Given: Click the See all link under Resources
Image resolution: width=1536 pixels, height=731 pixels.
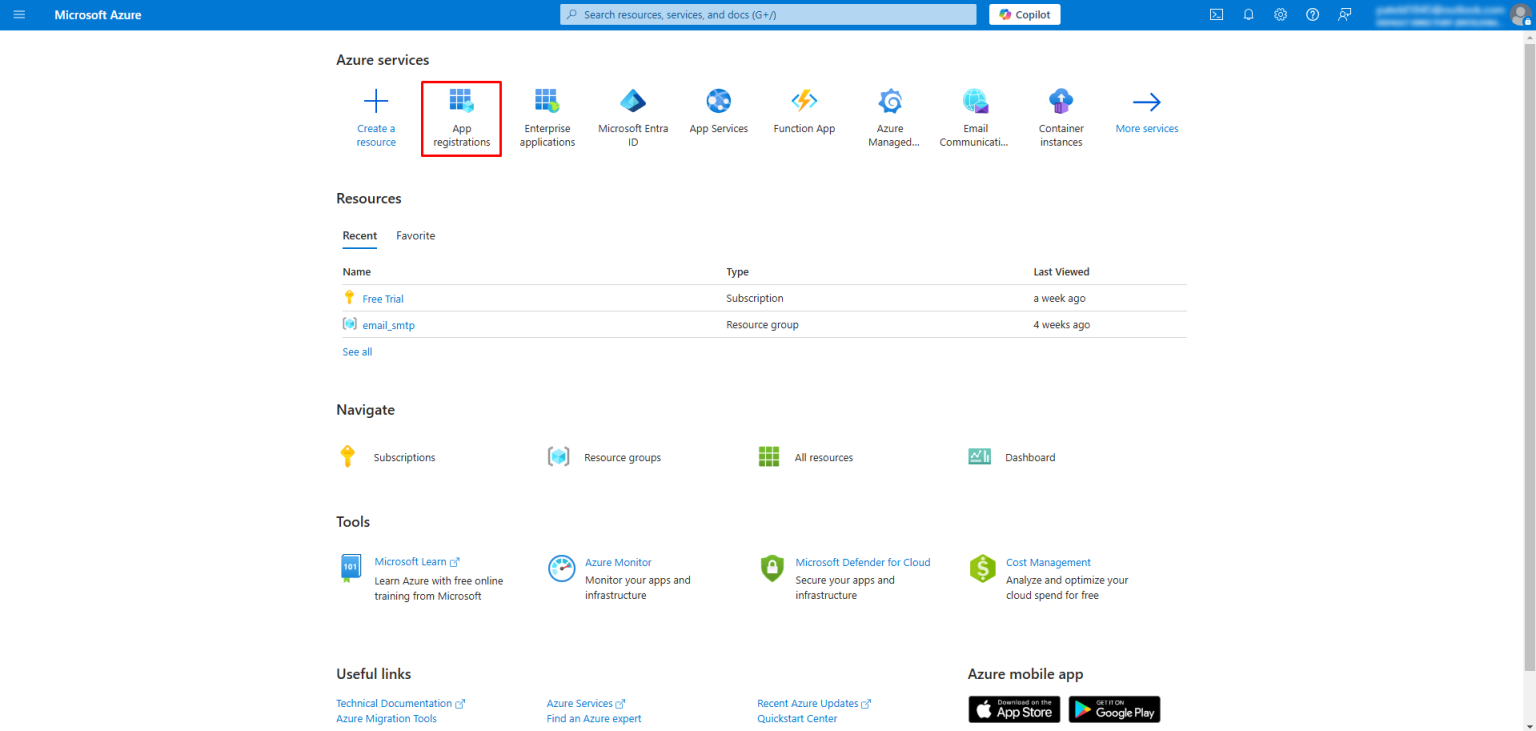Looking at the screenshot, I should 357,351.
